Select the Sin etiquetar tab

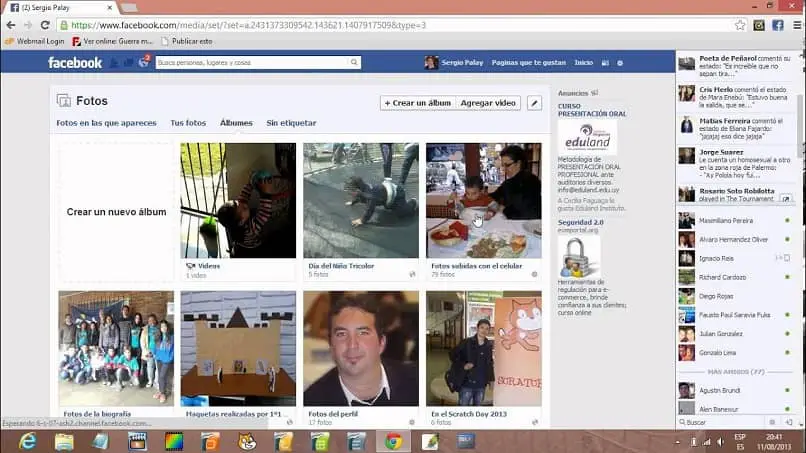[291, 123]
